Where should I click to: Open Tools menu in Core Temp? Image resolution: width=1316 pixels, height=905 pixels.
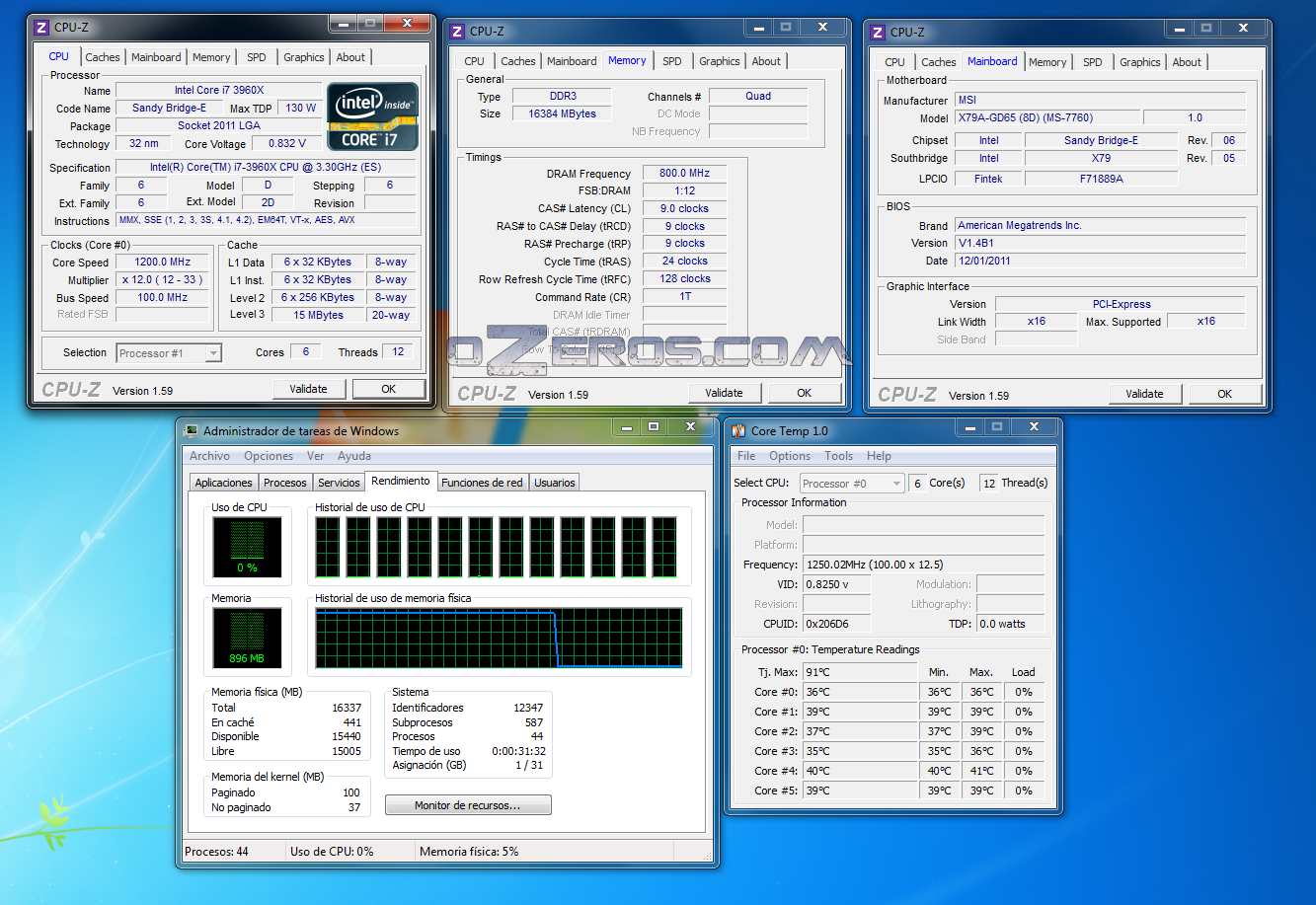838,456
